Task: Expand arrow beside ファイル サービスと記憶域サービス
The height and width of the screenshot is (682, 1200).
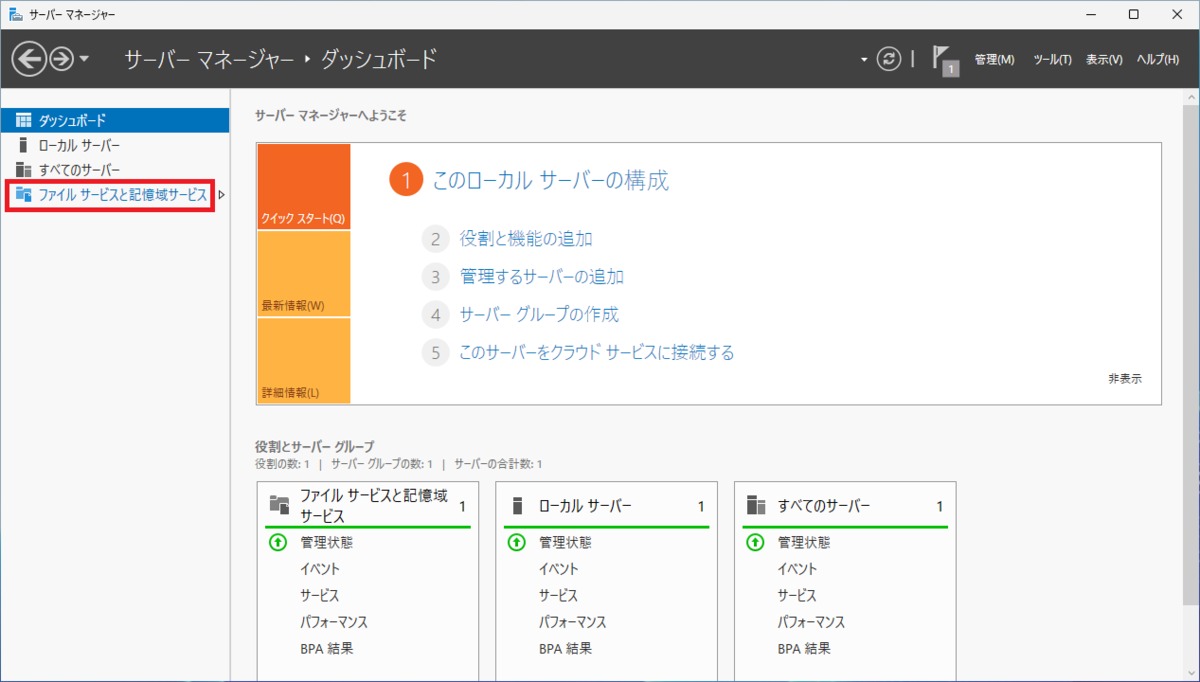Action: 221,195
